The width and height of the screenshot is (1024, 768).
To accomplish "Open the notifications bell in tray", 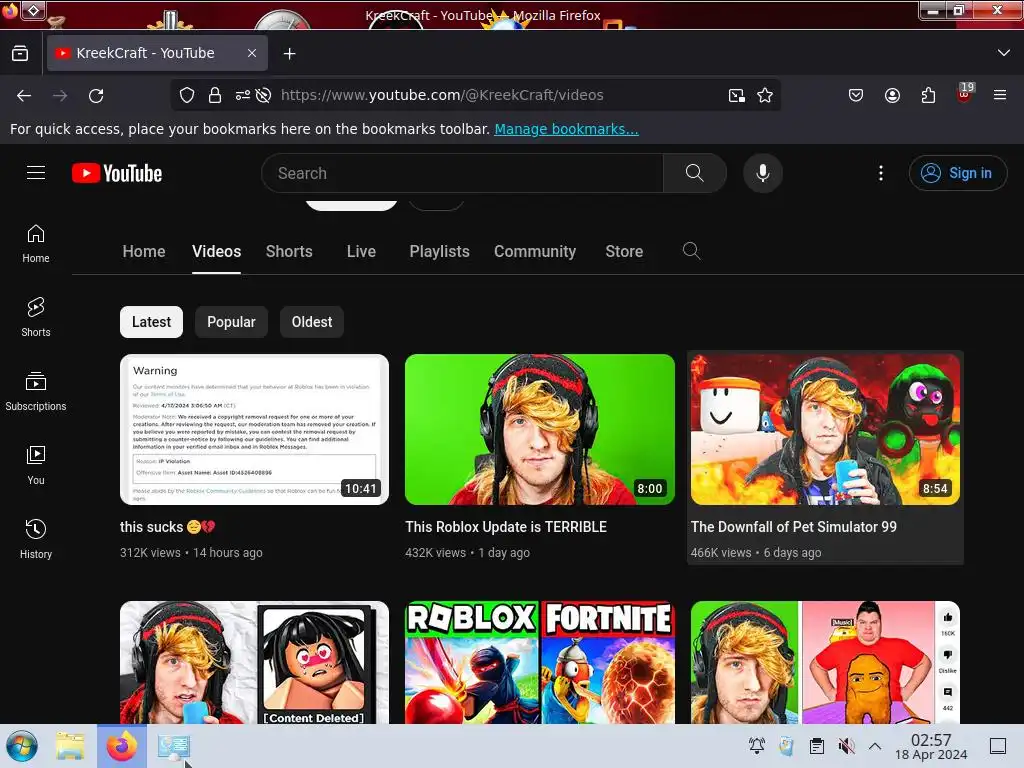I will coord(757,746).
